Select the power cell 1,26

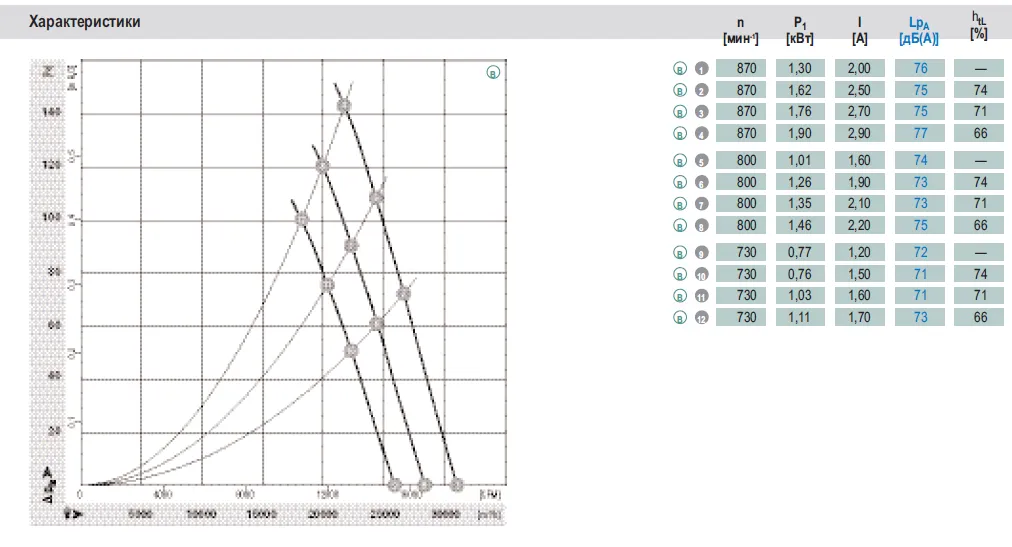click(800, 183)
